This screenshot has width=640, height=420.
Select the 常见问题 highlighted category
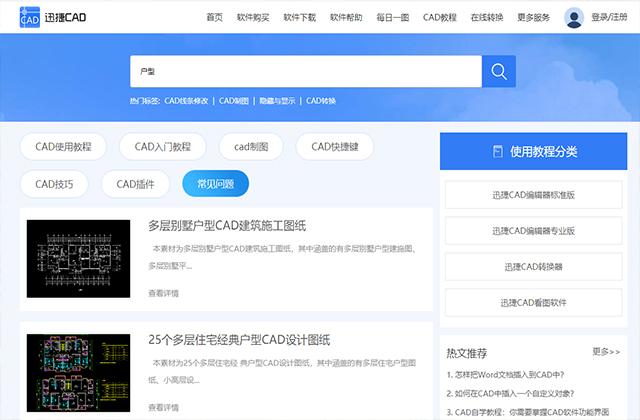coord(216,184)
